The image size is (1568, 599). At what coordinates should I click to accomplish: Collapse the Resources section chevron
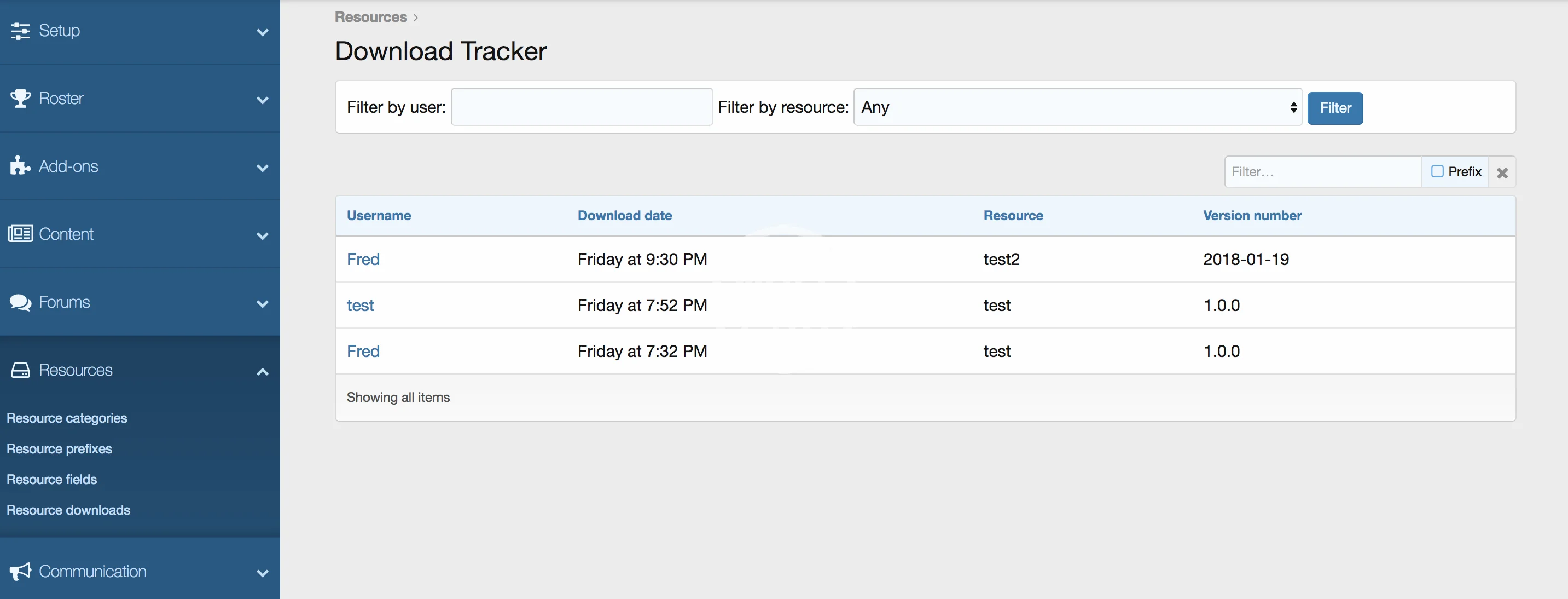(263, 371)
